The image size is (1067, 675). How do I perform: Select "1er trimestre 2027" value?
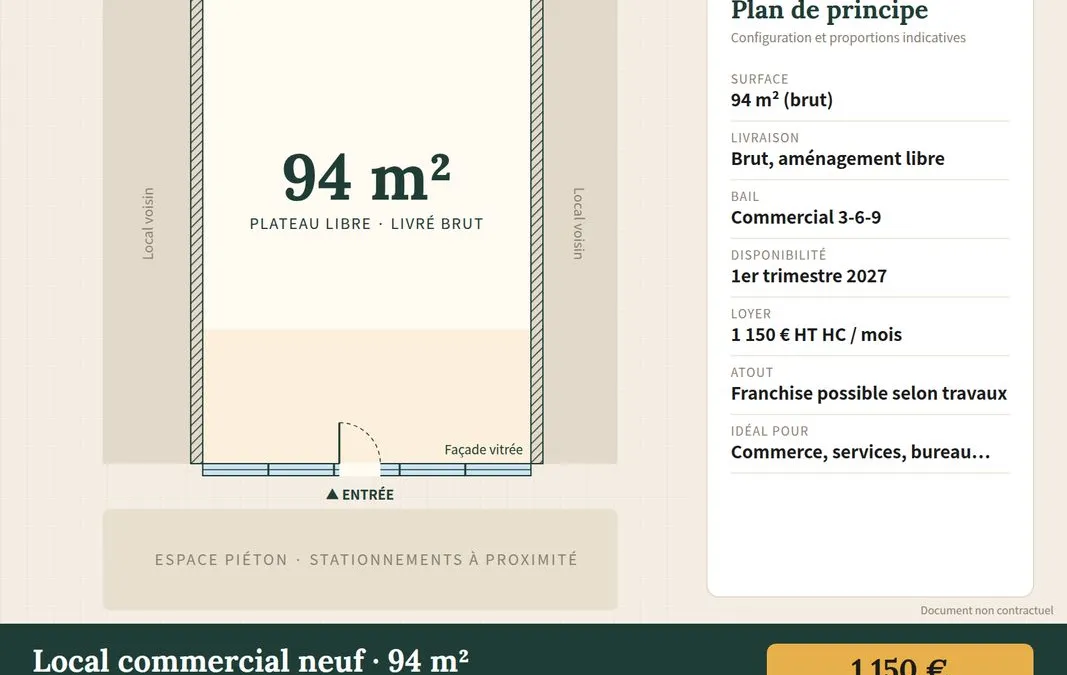tap(808, 276)
